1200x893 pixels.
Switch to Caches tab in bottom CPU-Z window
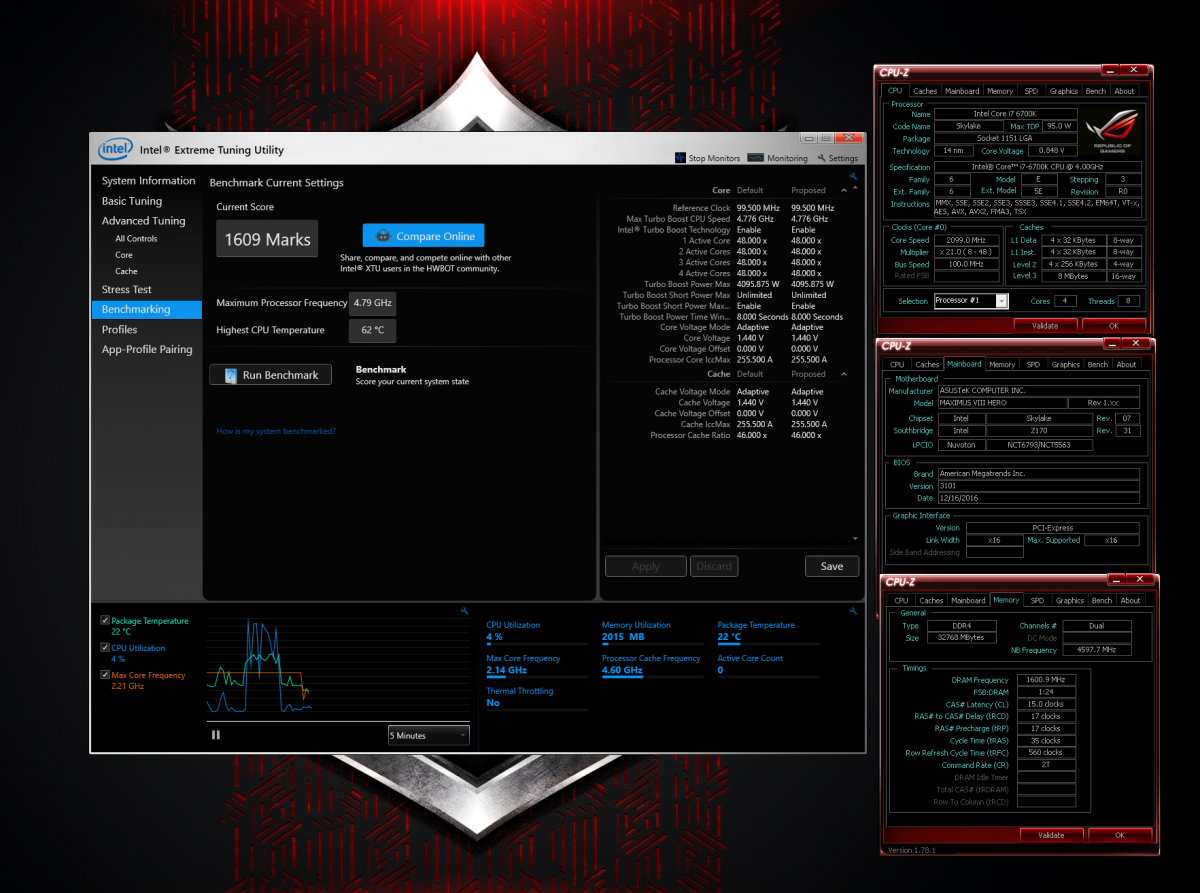931,600
